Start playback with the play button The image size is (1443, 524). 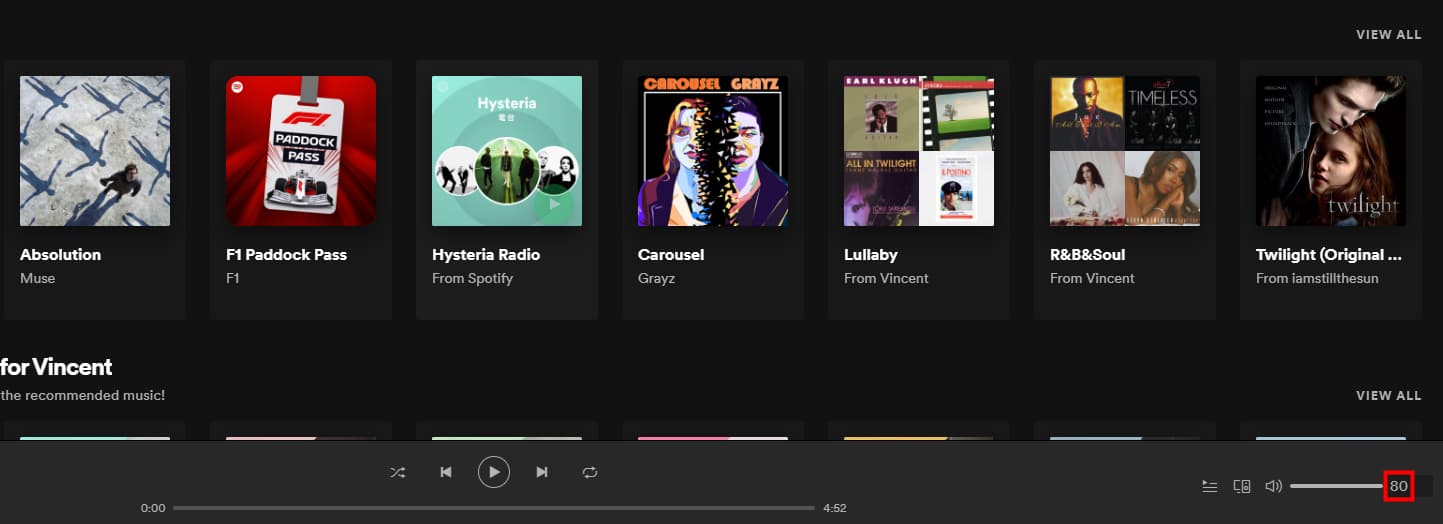pos(494,471)
